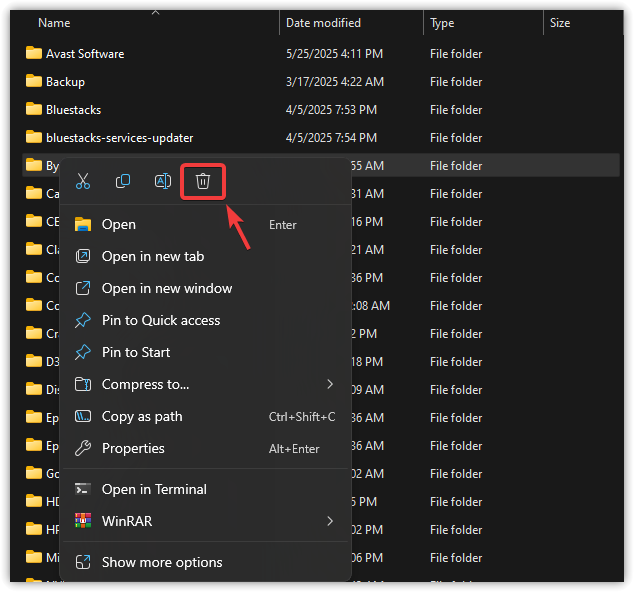Viewport: 634px width, 592px height.
Task: Select the Avast Software folder
Action: coord(85,54)
